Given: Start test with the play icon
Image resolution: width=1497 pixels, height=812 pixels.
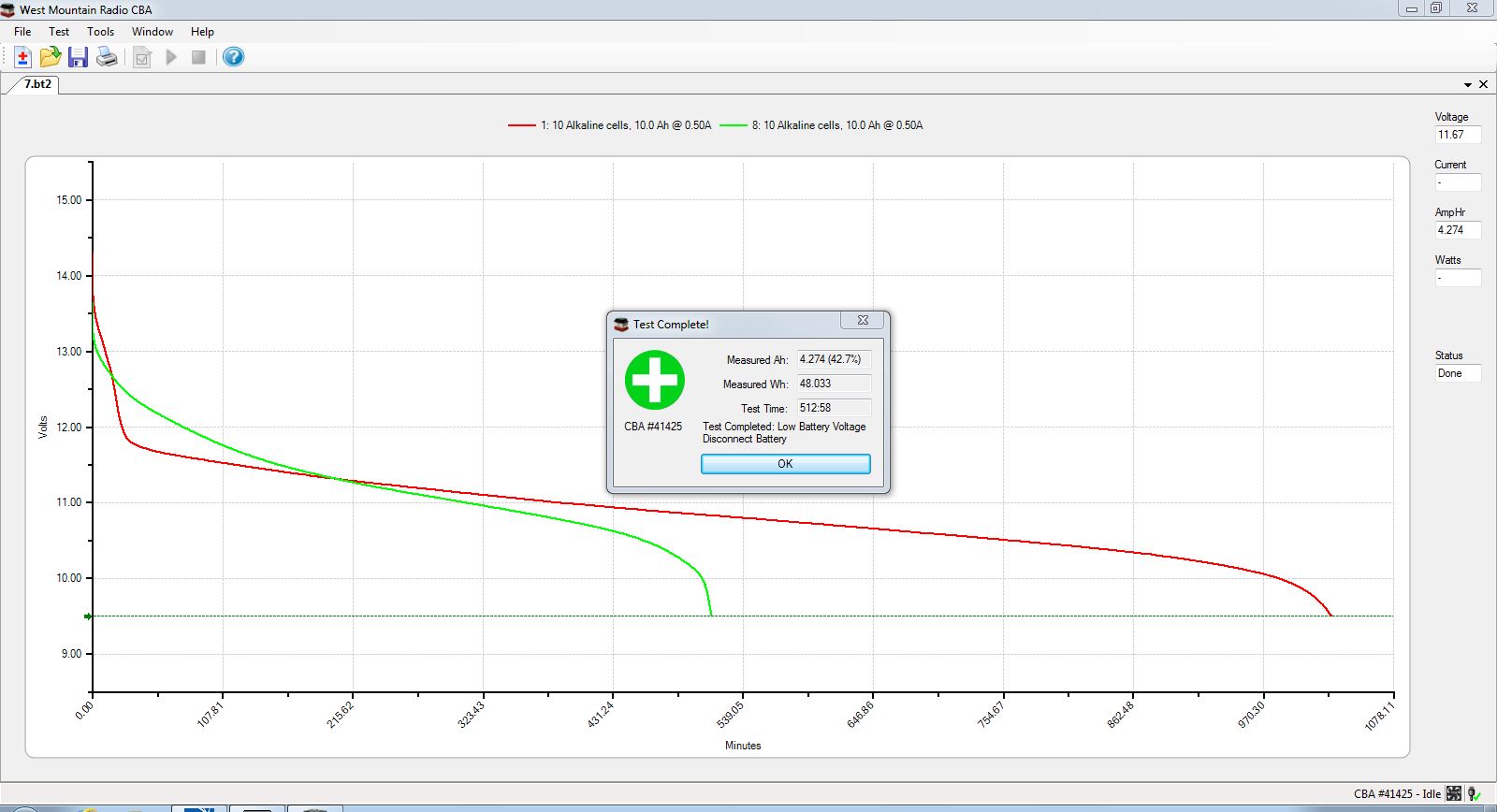Looking at the screenshot, I should tap(171, 57).
